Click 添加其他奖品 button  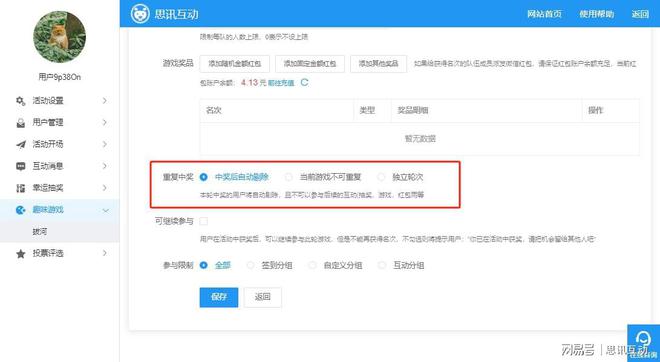click(378, 64)
